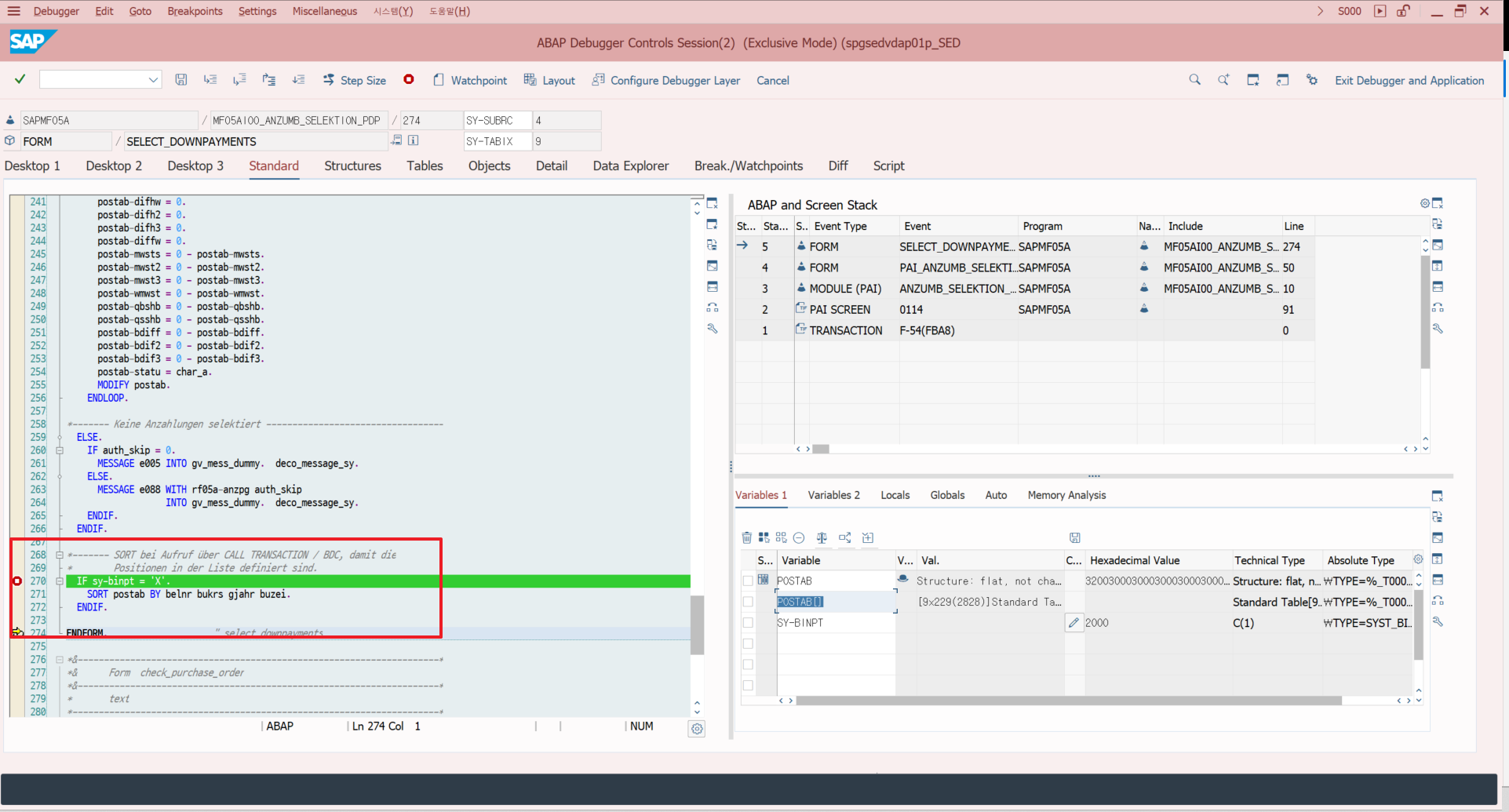Image resolution: width=1509 pixels, height=812 pixels.
Task: Open the Miscellaneous menu
Action: click(x=325, y=11)
